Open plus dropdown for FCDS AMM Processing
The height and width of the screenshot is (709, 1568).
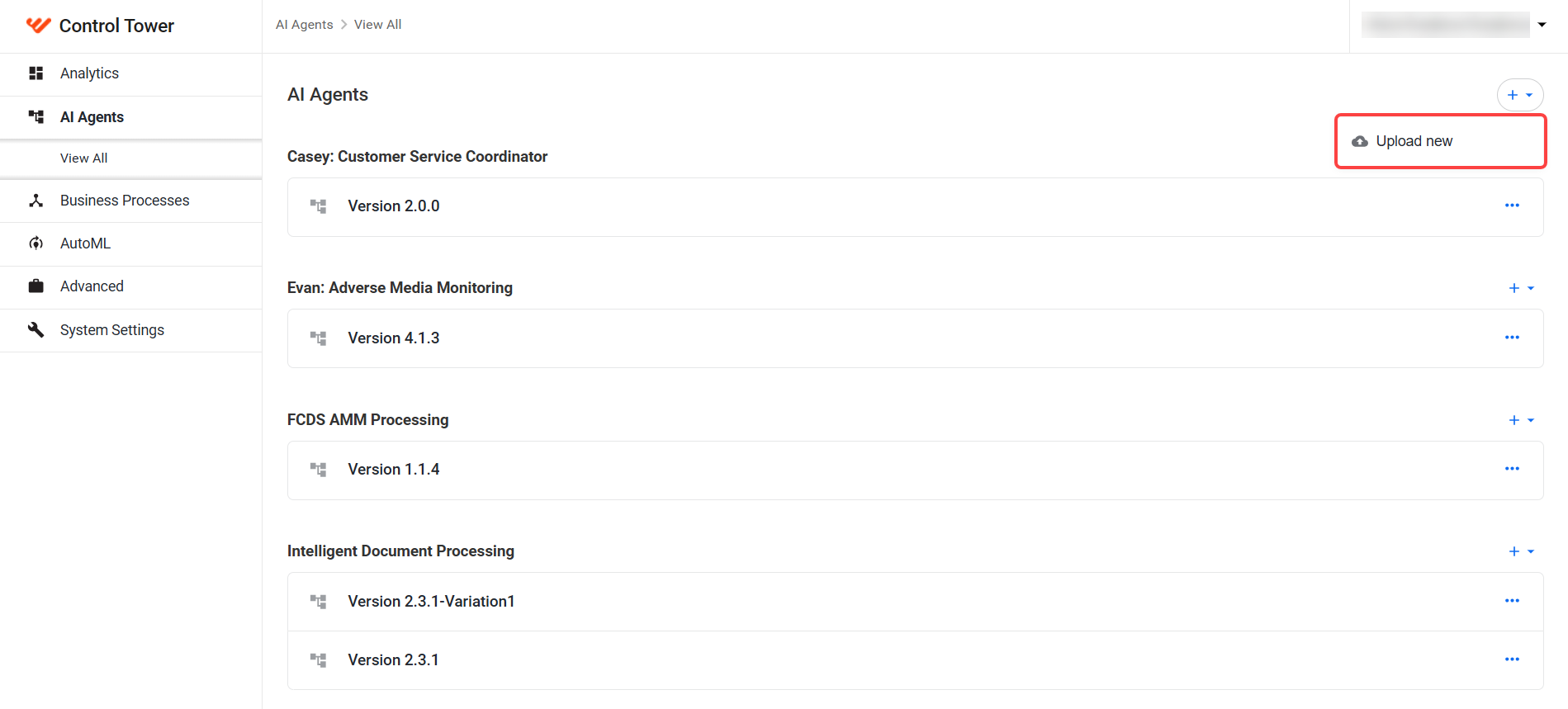(x=1521, y=420)
